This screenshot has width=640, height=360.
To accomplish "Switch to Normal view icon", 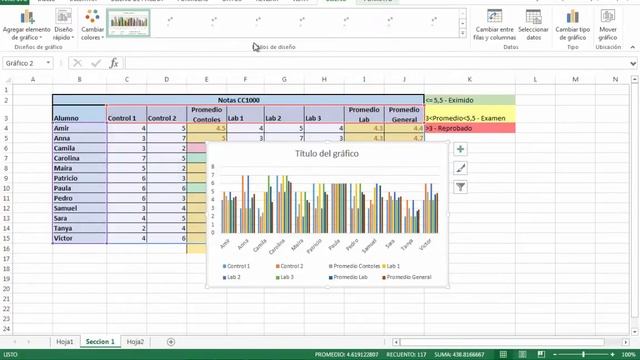I will pyautogui.click(x=503, y=354).
